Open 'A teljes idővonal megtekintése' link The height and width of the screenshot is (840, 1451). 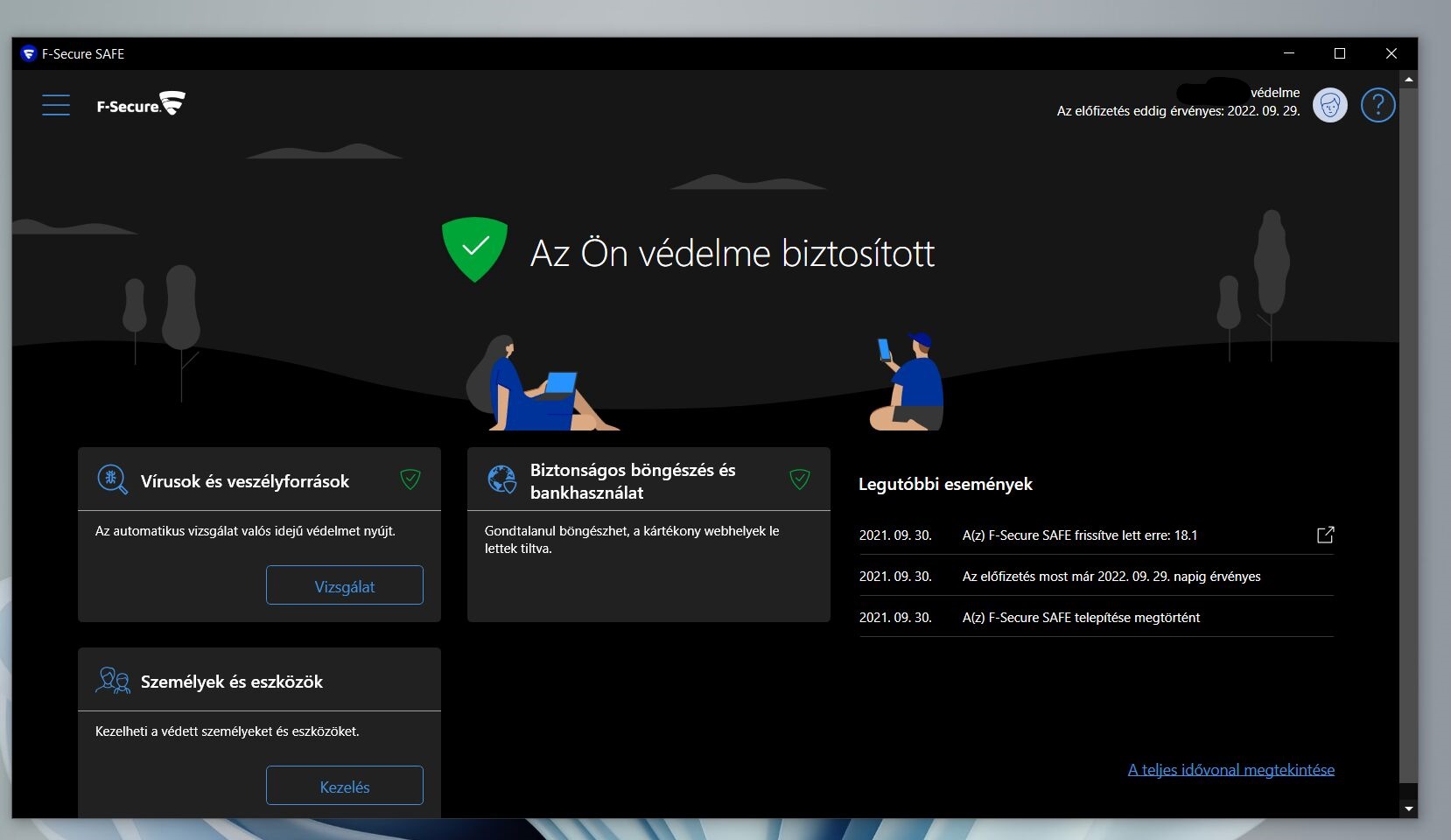point(1231,770)
